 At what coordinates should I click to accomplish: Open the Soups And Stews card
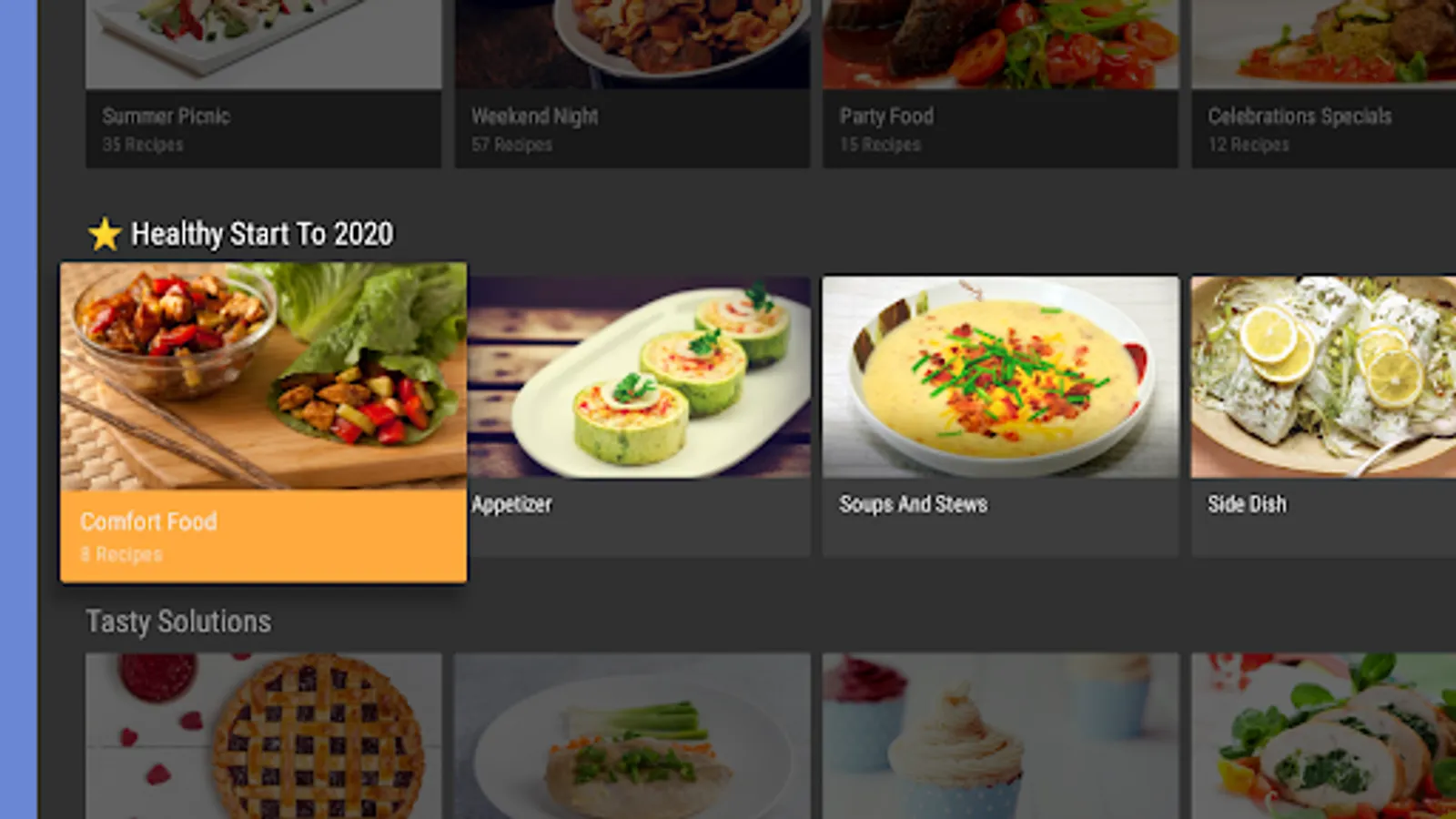coord(1001,416)
